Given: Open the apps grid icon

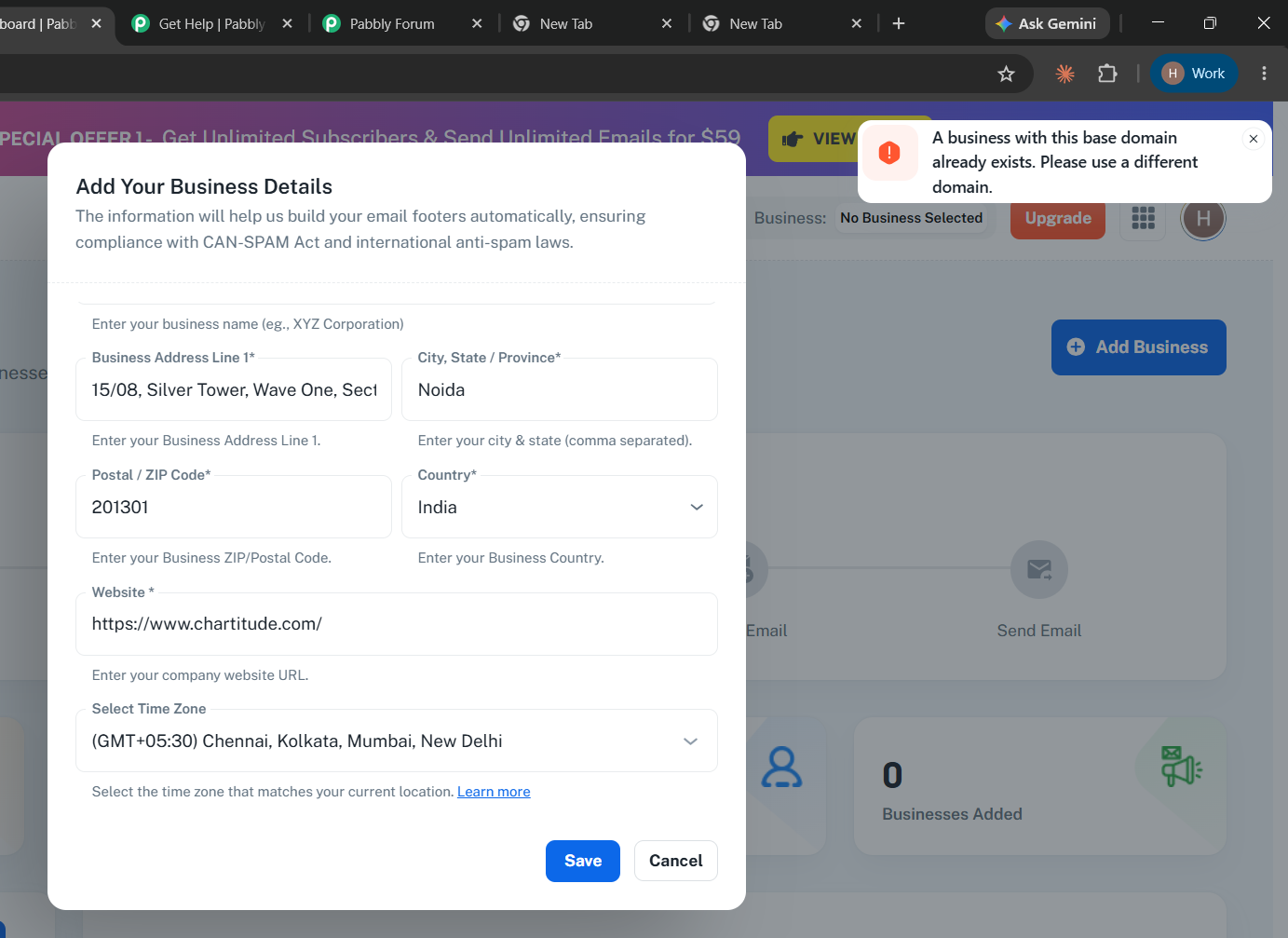Looking at the screenshot, I should point(1143,218).
